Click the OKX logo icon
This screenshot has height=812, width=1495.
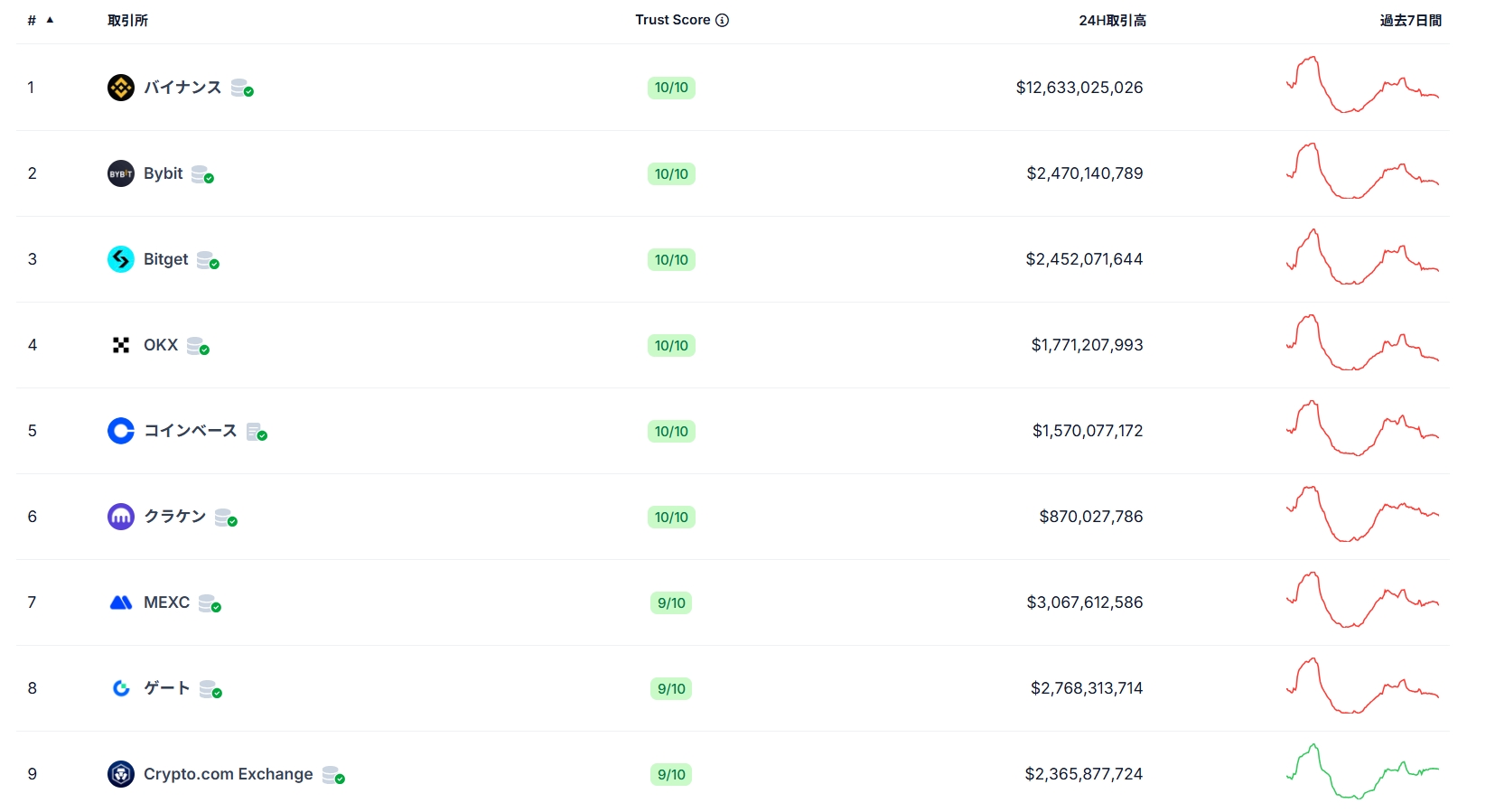120,345
